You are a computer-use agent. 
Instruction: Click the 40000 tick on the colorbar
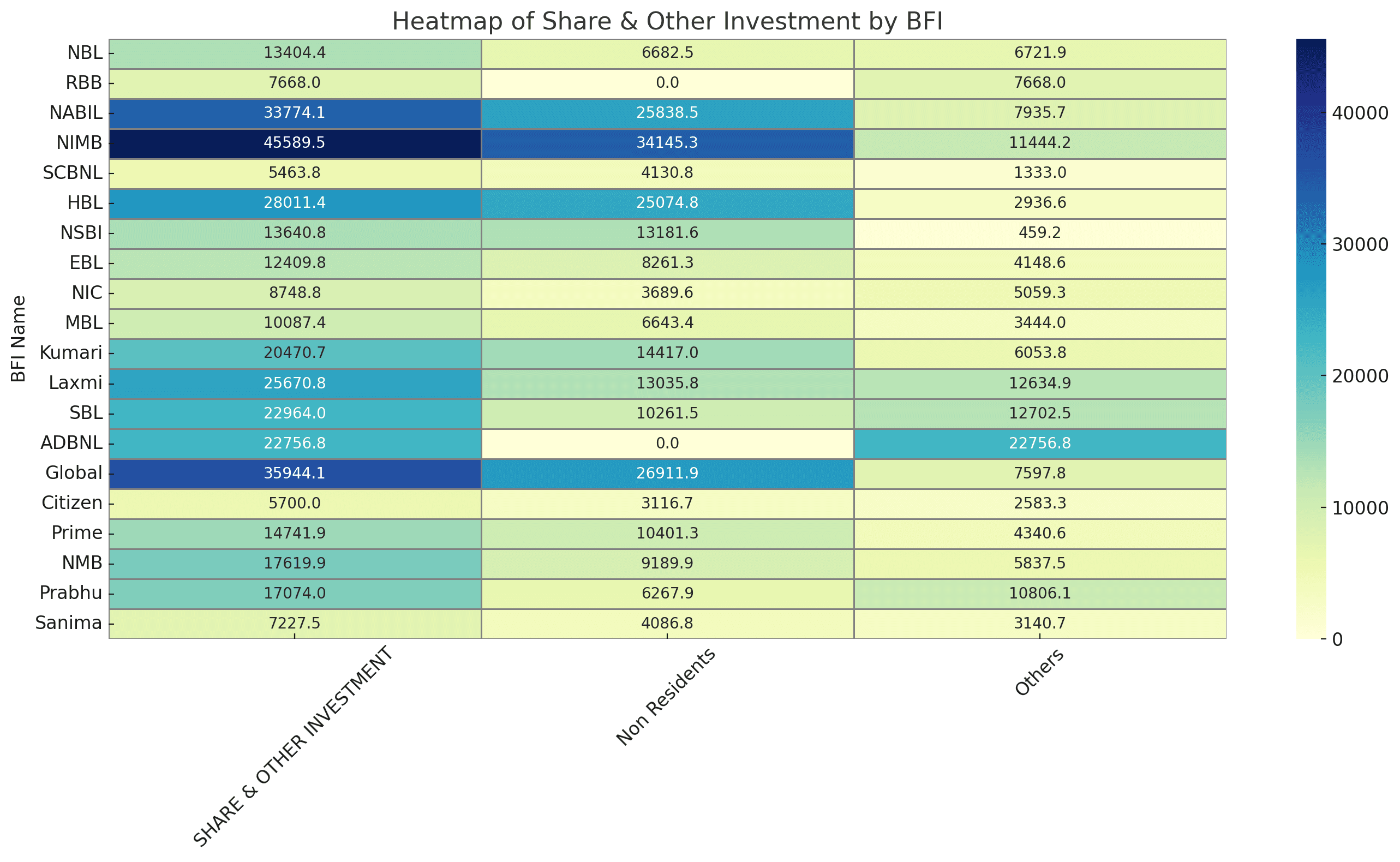(x=1360, y=113)
